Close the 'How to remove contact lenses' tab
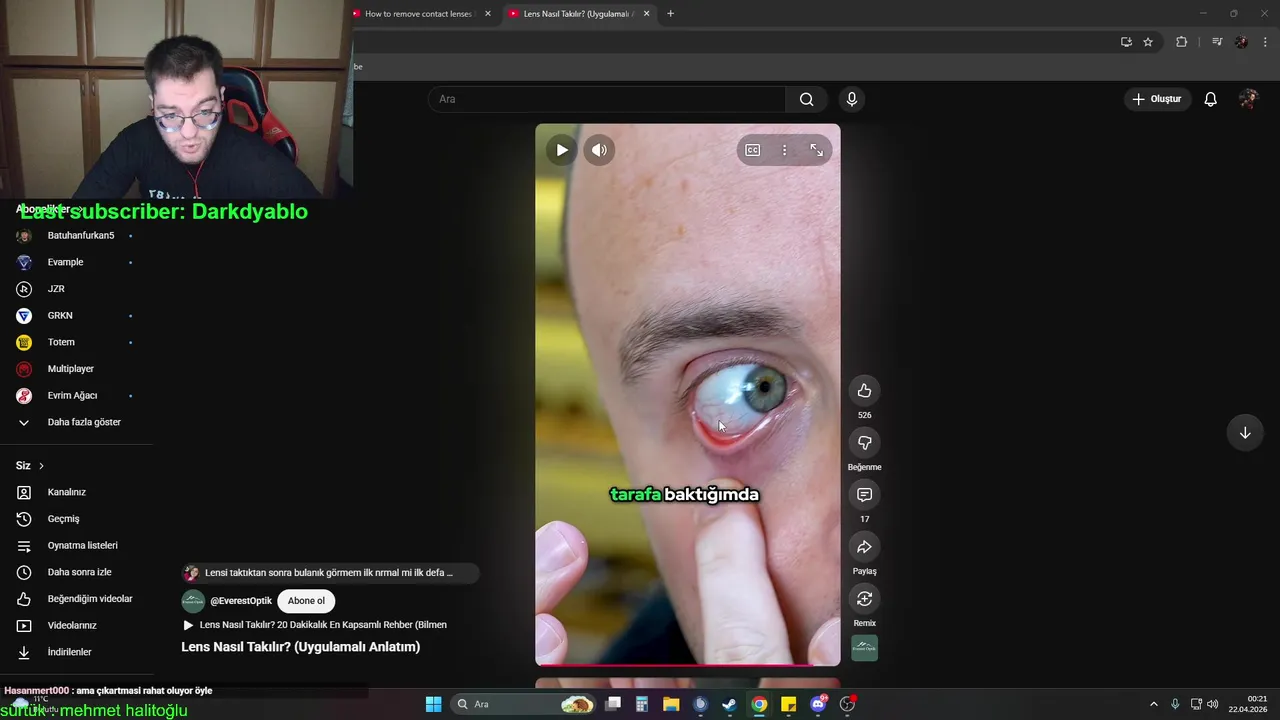The height and width of the screenshot is (720, 1280). pos(488,14)
